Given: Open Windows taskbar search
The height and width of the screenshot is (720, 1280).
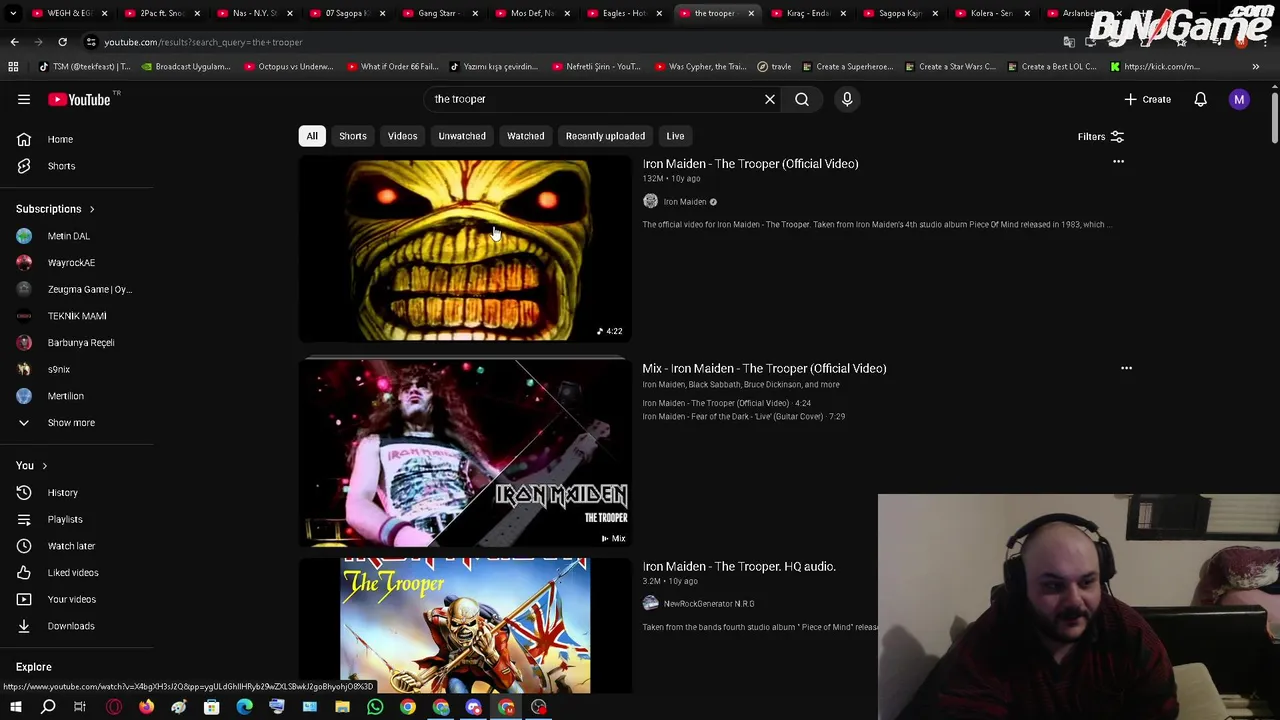Looking at the screenshot, I should [x=48, y=707].
